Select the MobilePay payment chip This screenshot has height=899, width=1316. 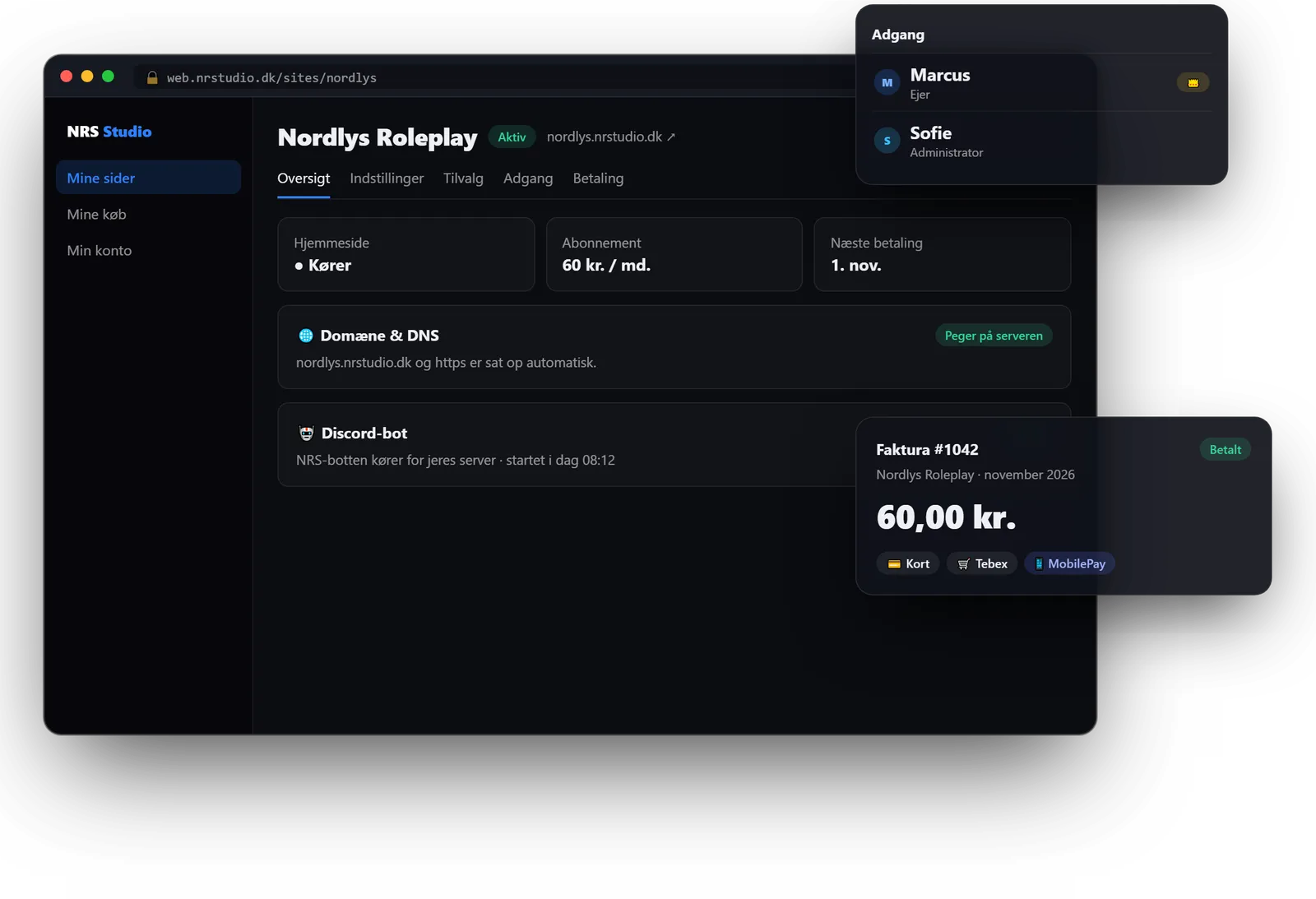[1069, 564]
